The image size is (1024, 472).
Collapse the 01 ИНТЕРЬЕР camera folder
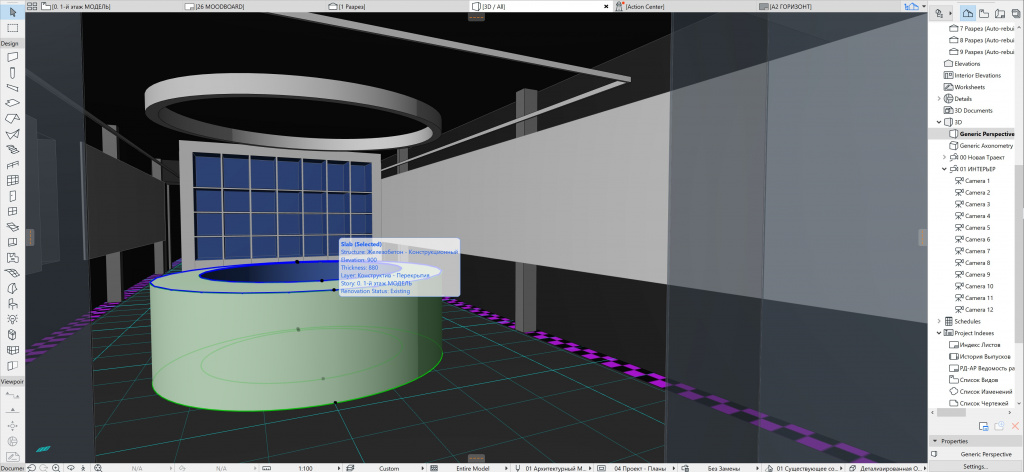(x=944, y=169)
